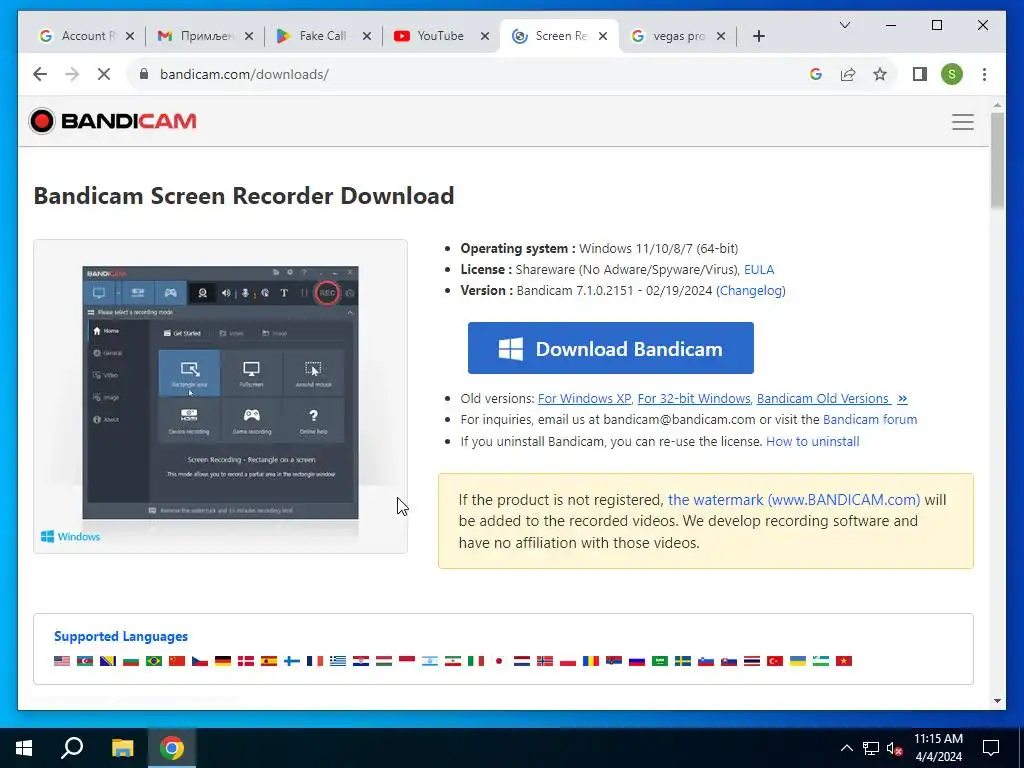This screenshot has width=1024, height=768.
Task: Open the network tray icon
Action: tap(871, 748)
